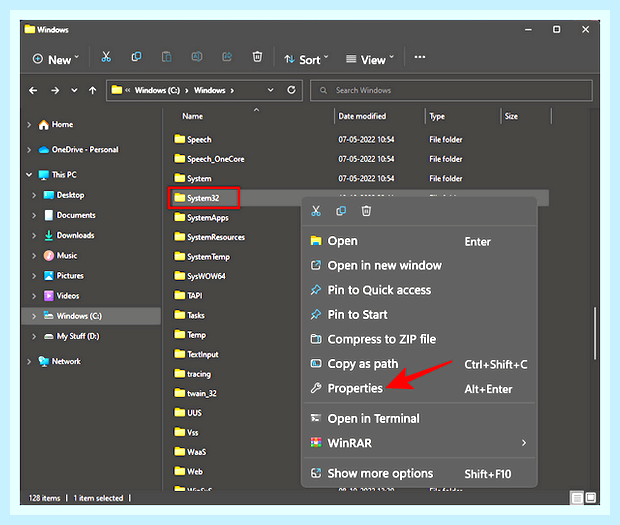Click the Windows breadcrumb in the address bar

click(x=210, y=91)
